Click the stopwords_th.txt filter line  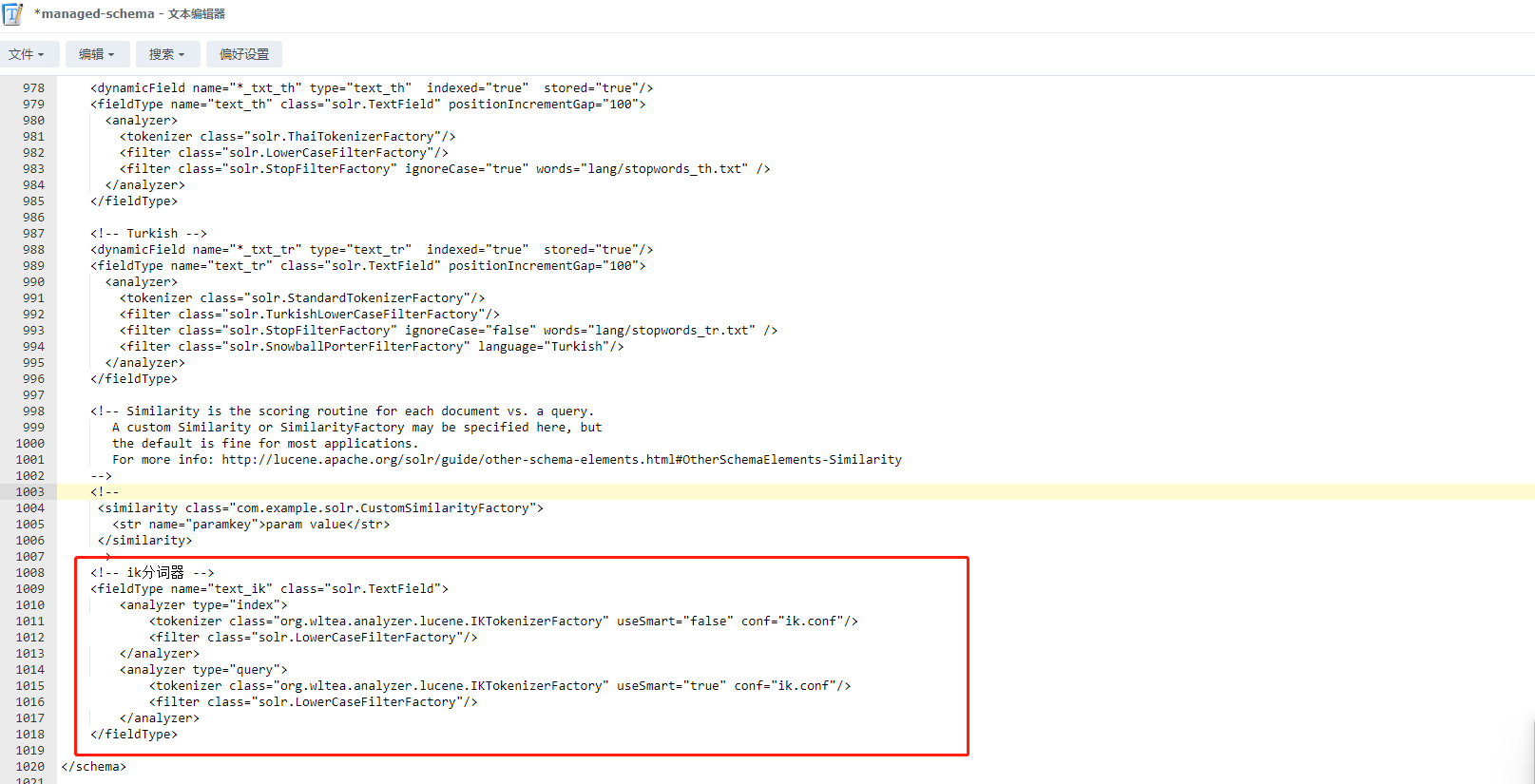pos(445,169)
